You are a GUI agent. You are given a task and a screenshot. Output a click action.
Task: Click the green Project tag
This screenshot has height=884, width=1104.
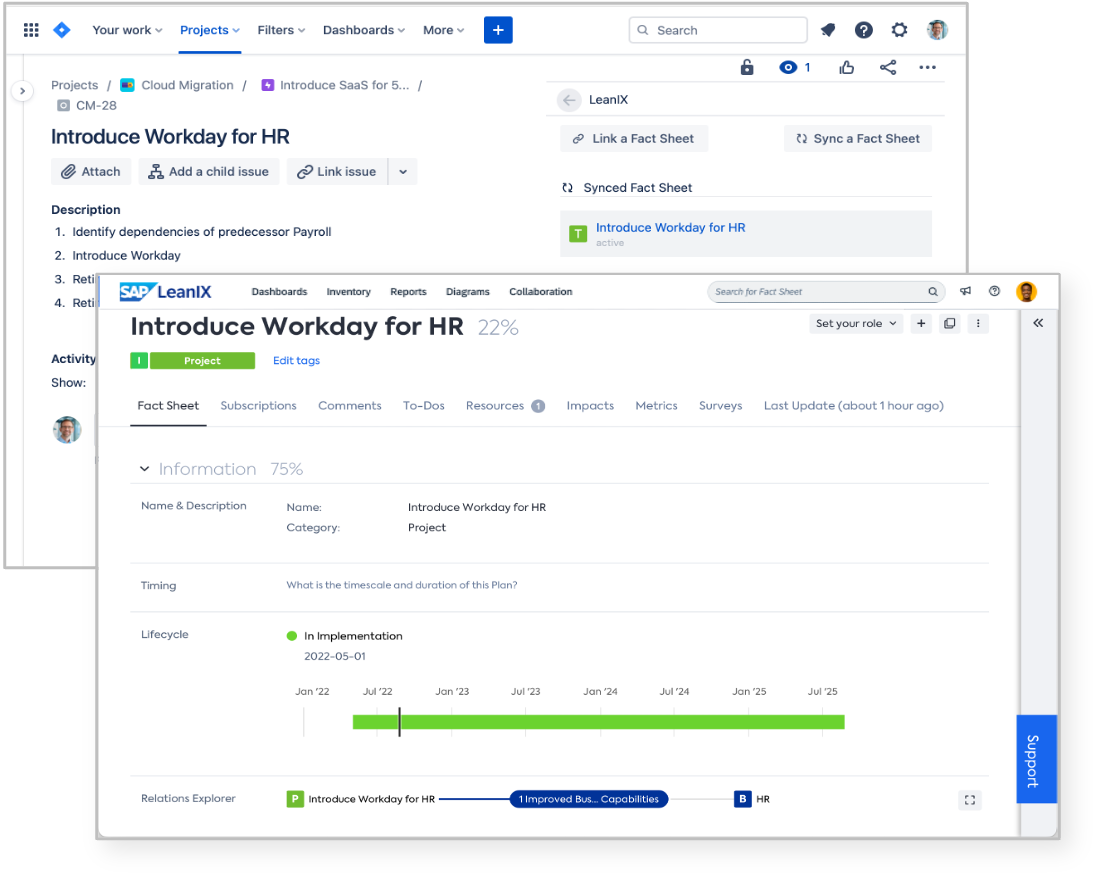(x=202, y=361)
